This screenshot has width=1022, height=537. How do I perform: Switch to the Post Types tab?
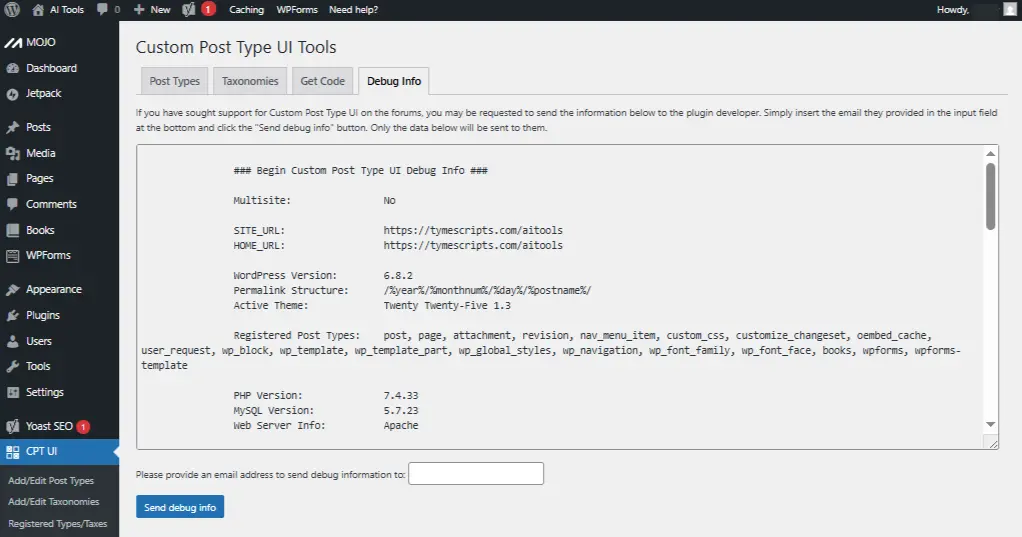point(174,81)
